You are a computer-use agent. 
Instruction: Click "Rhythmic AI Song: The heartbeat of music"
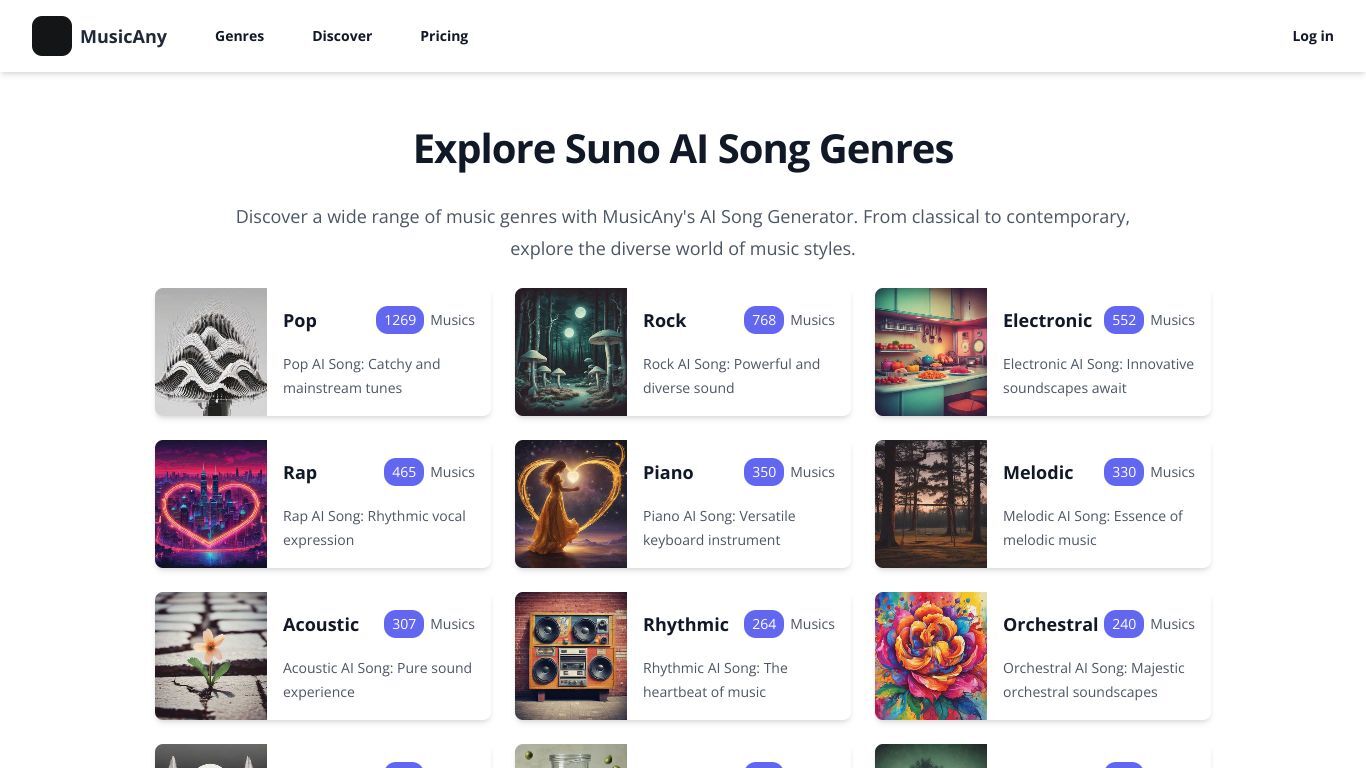(x=715, y=680)
